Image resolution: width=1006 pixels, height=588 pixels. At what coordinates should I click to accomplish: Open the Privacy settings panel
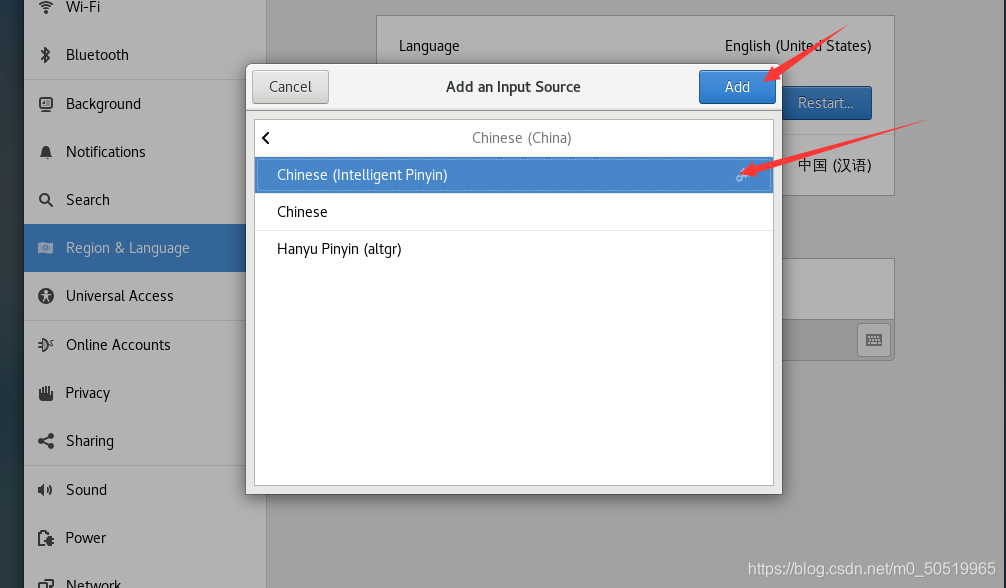[145, 393]
